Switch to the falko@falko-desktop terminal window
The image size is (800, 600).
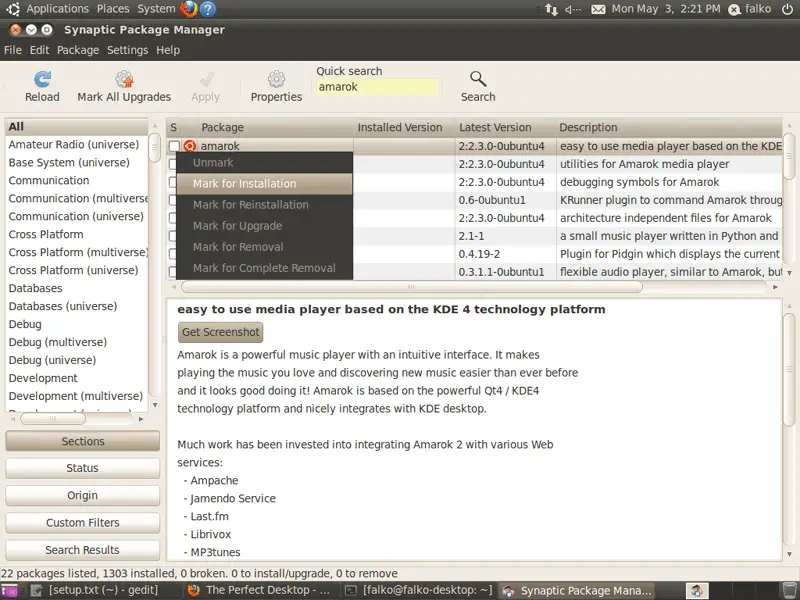418,590
